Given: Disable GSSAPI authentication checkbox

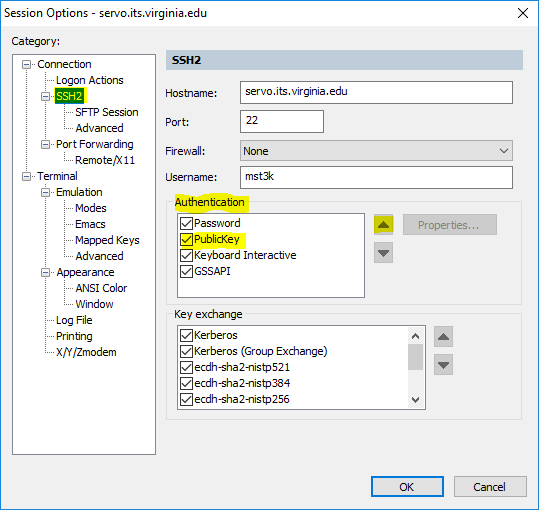Looking at the screenshot, I should pos(186,271).
